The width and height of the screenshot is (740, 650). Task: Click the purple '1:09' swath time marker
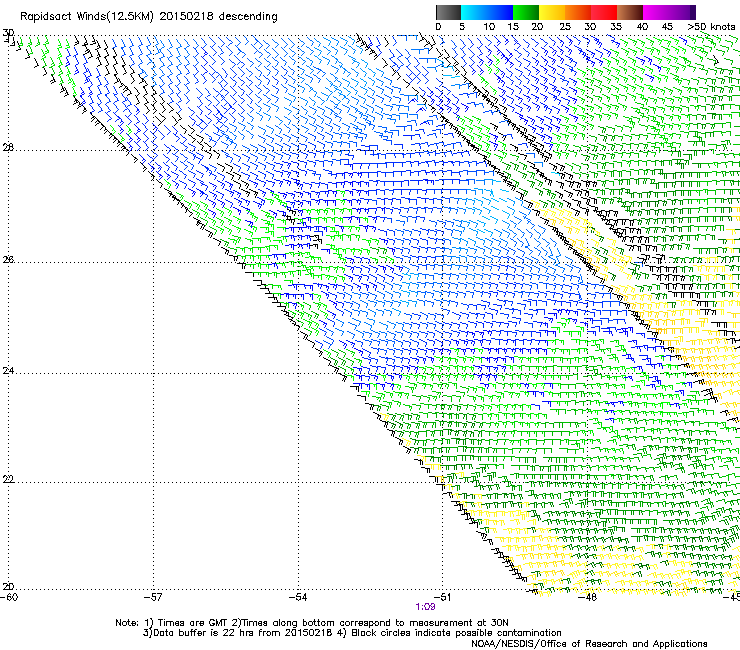pos(425,607)
